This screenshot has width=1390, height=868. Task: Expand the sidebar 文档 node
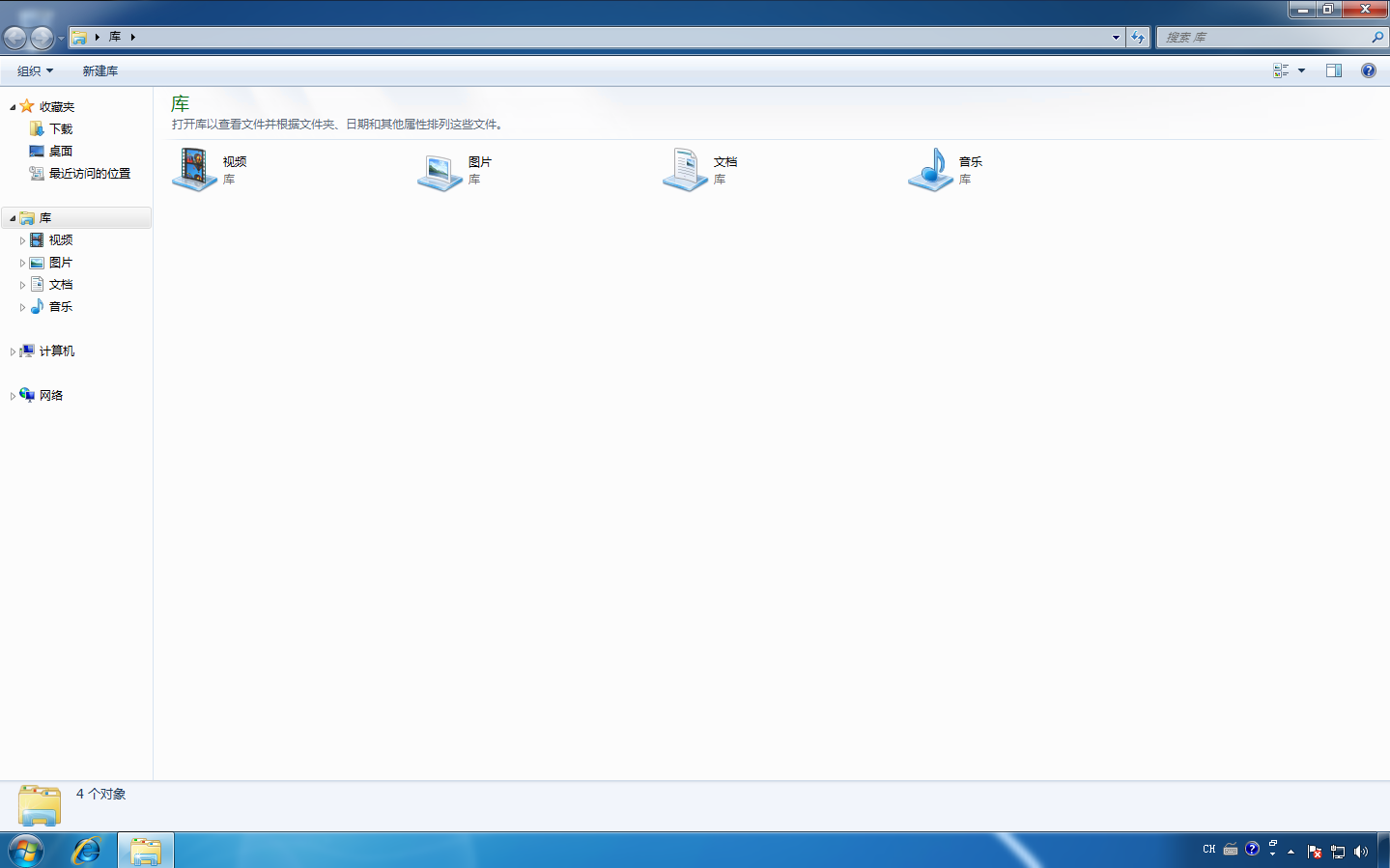coord(22,285)
